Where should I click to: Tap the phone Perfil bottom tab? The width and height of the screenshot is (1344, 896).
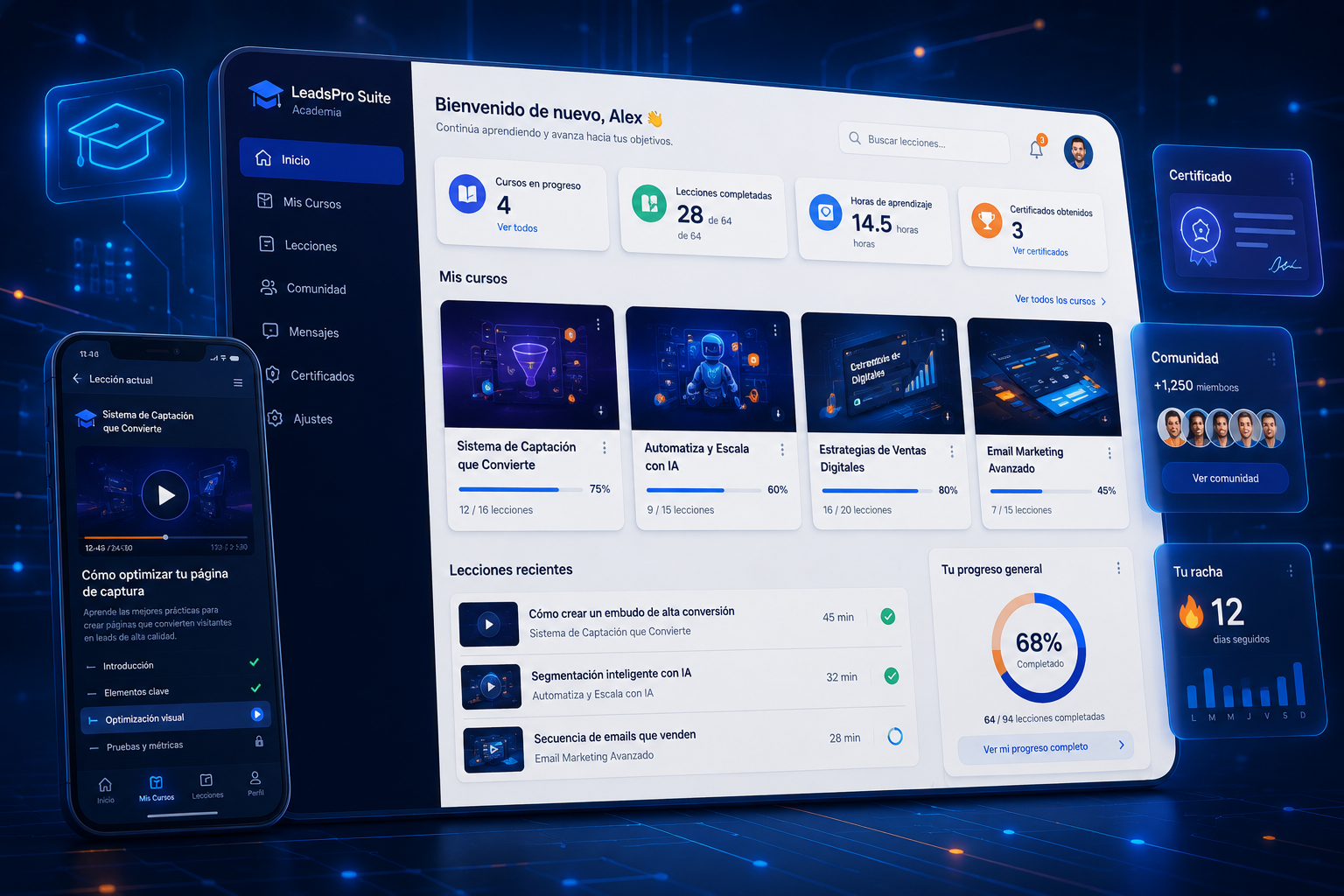coord(255,783)
